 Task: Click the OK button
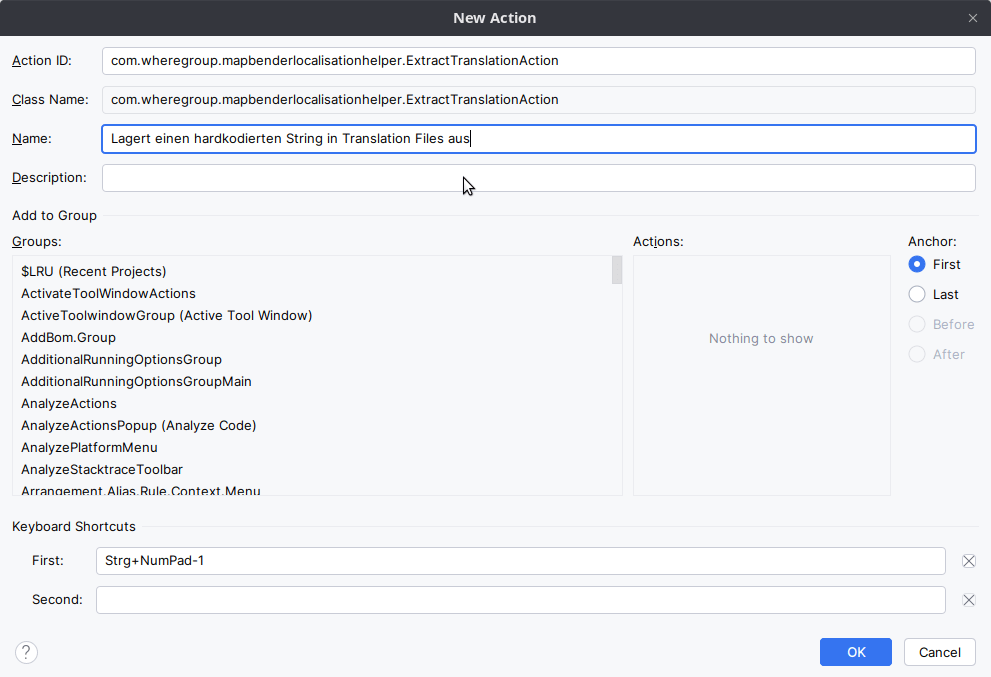click(855, 652)
